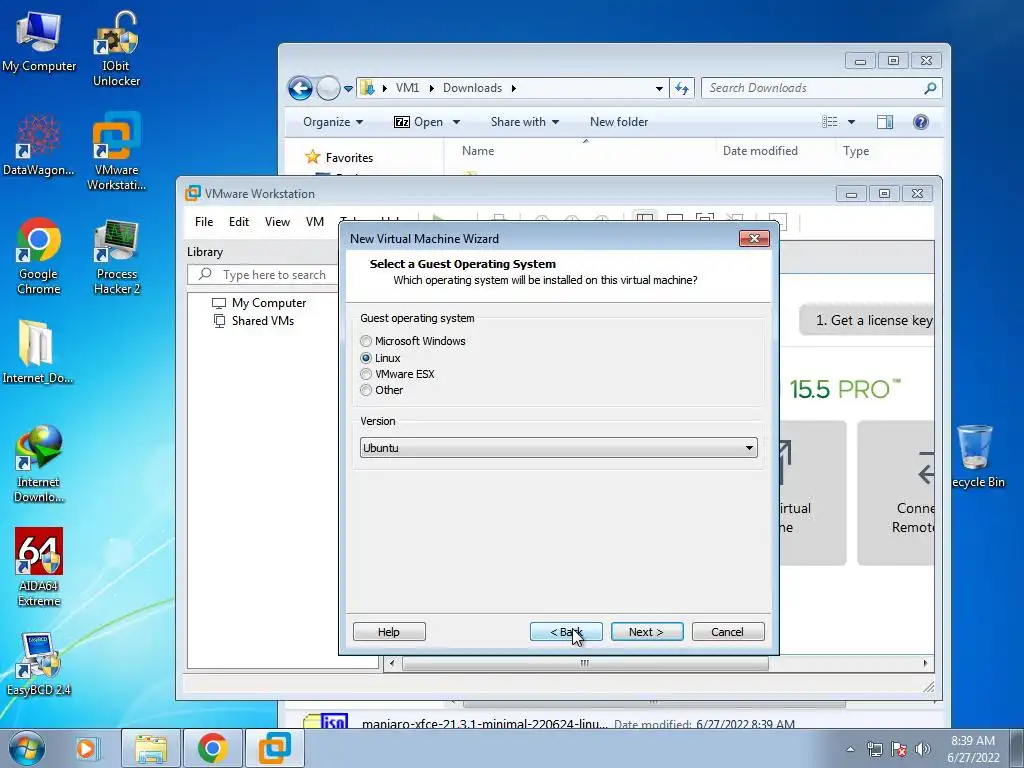Open Process Hacker 2 desktop icon

coord(116,257)
